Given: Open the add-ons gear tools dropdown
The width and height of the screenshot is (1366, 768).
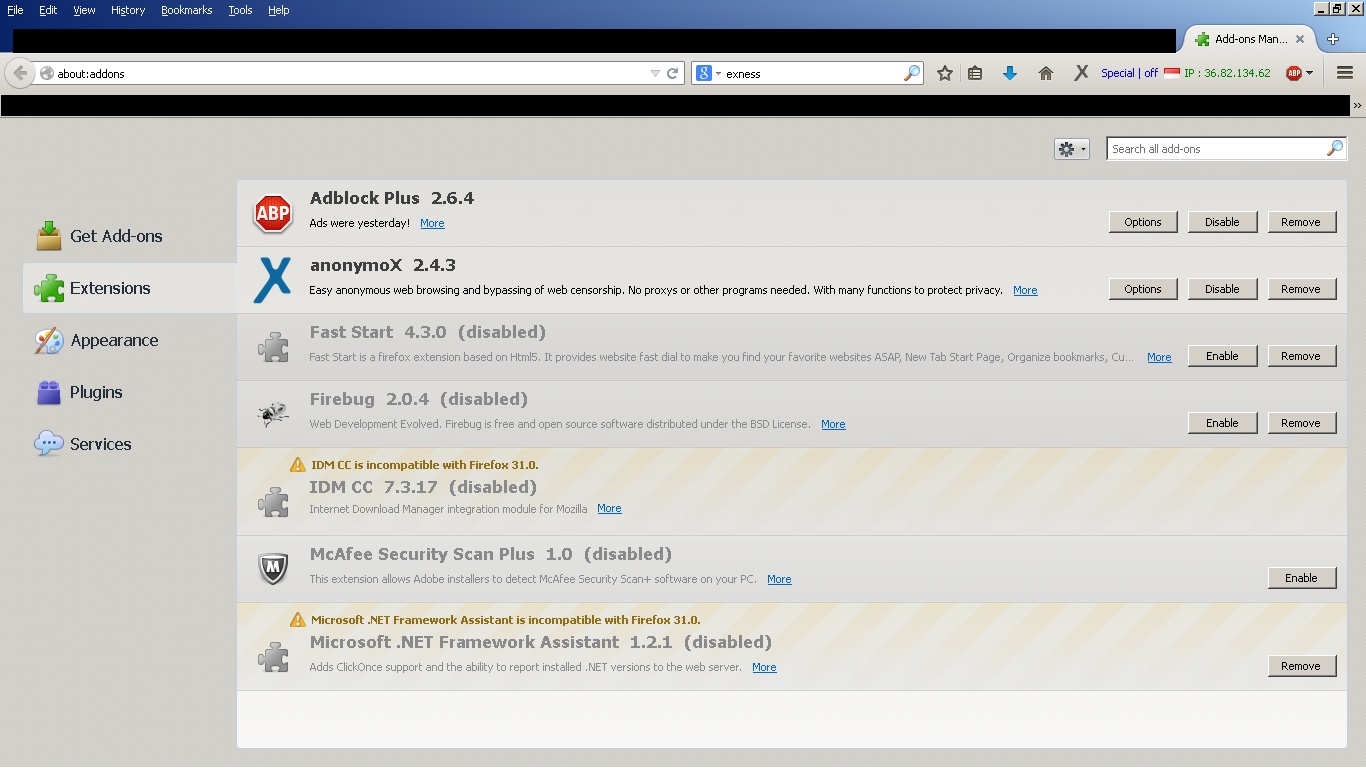Looking at the screenshot, I should [1071, 149].
